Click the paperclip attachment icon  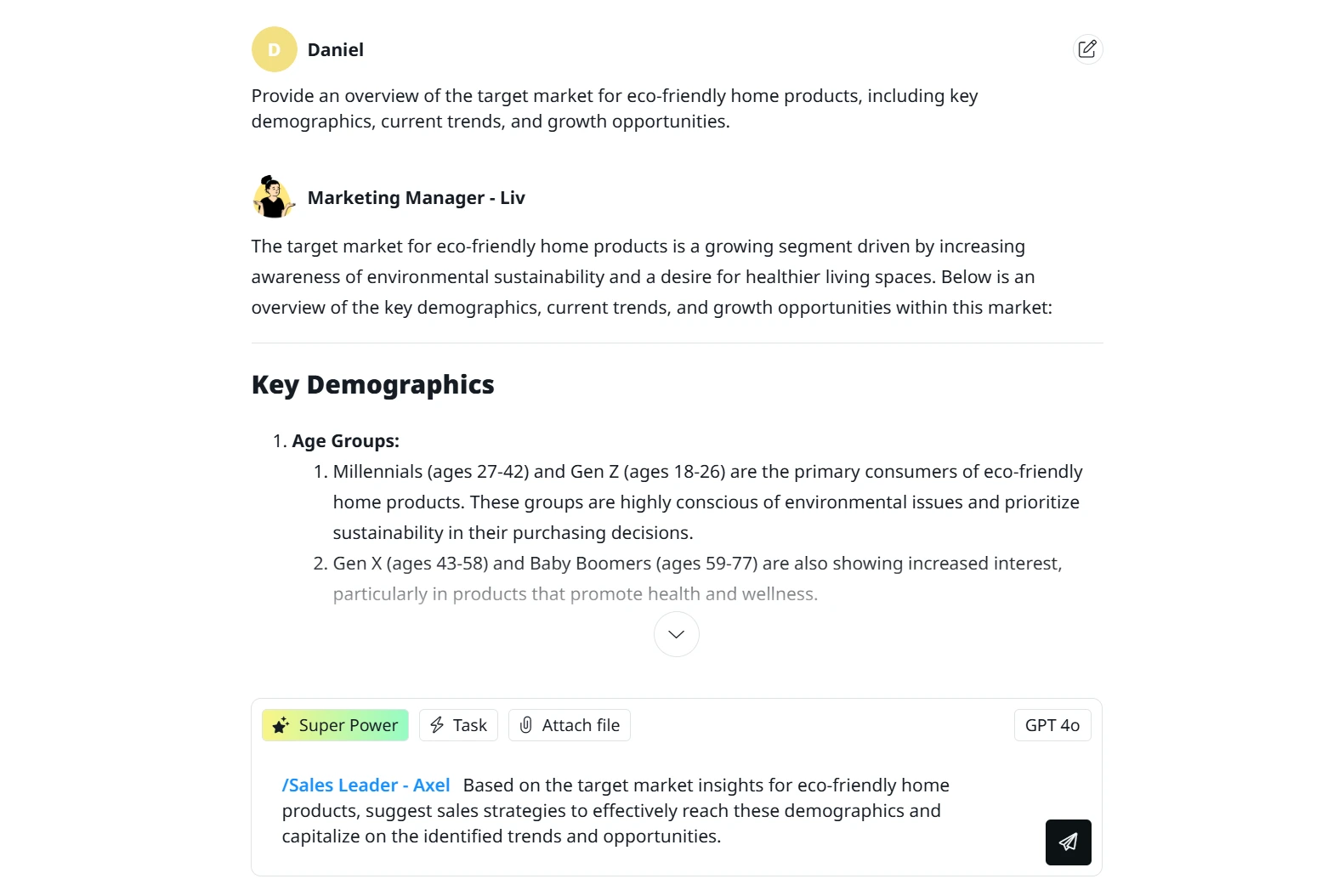pos(526,725)
